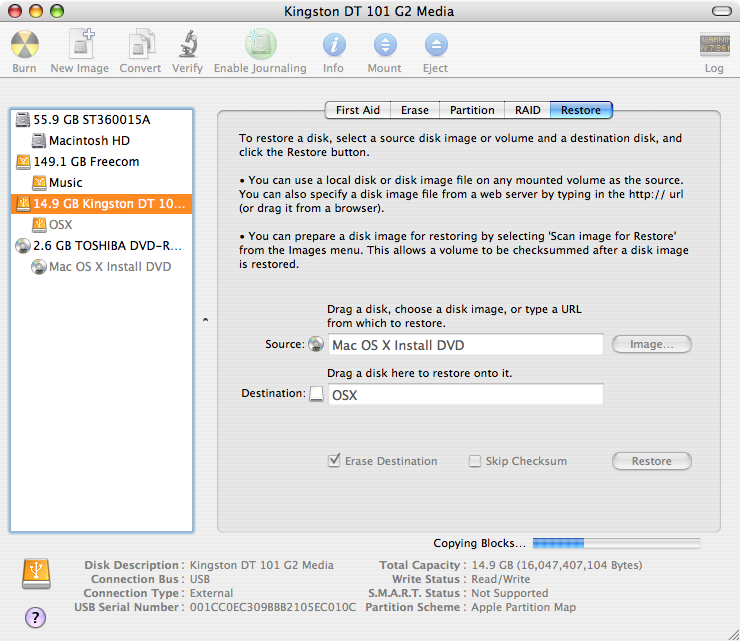Select the Macintosh HD volume

coord(101,141)
